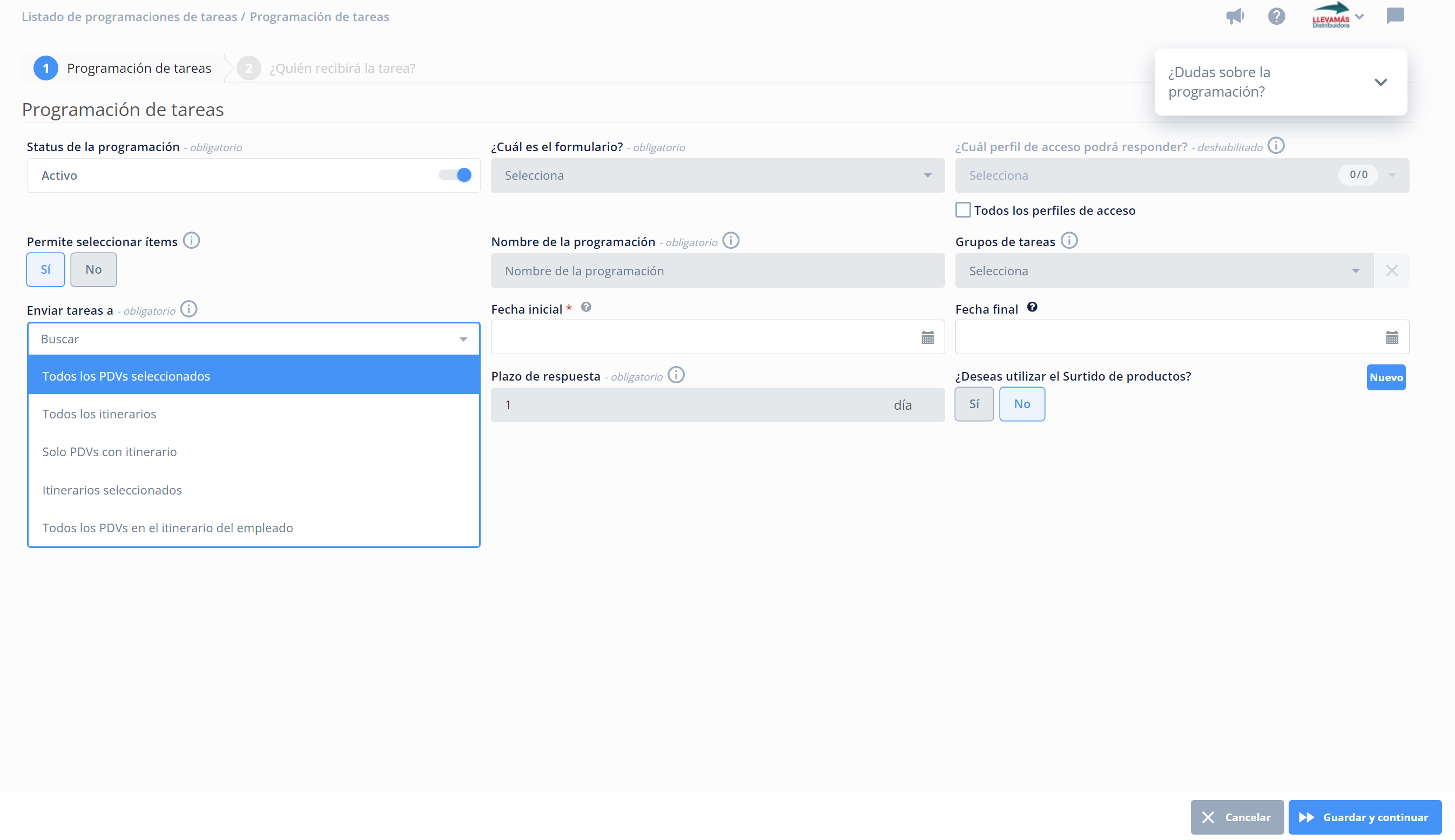Viewport: 1455px width, 840px height.
Task: Click the 0/0 counter badge
Action: point(1358,175)
